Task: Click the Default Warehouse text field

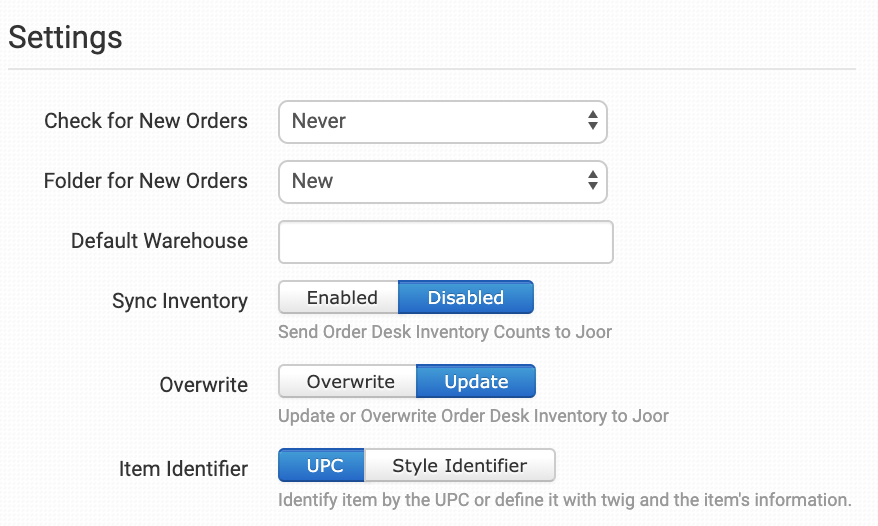Action: click(445, 242)
